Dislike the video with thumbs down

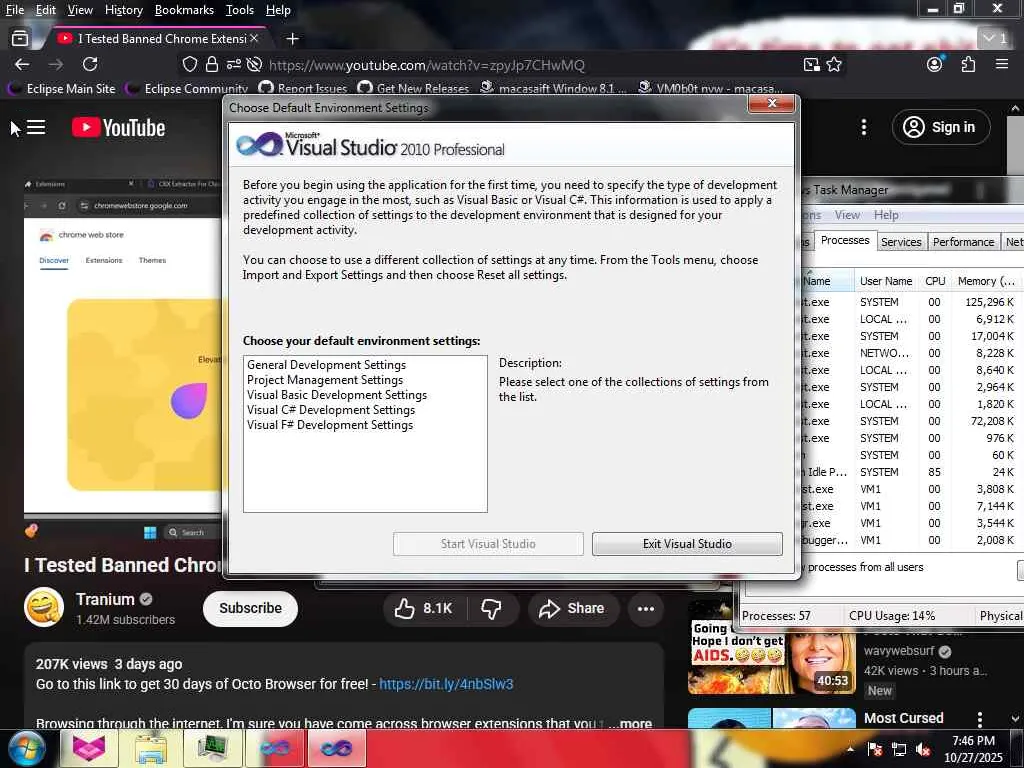coord(492,608)
